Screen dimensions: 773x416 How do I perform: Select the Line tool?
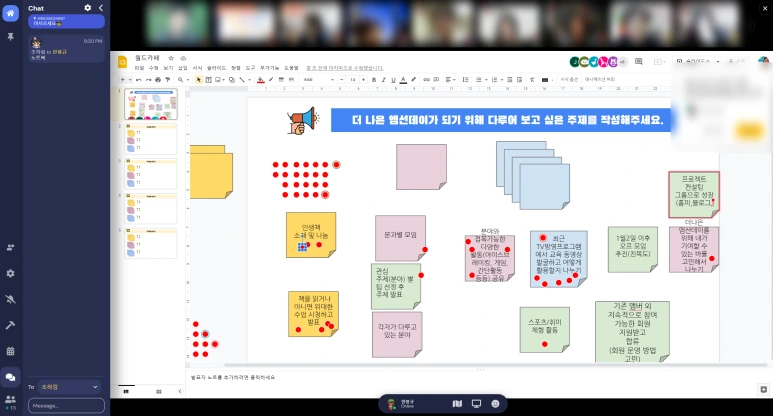point(242,79)
